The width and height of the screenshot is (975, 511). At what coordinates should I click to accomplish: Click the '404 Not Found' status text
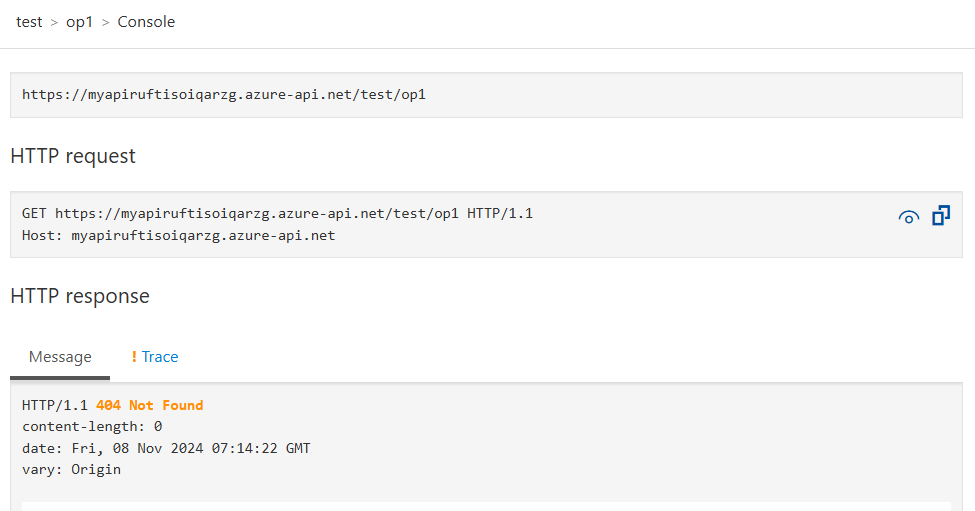[149, 405]
